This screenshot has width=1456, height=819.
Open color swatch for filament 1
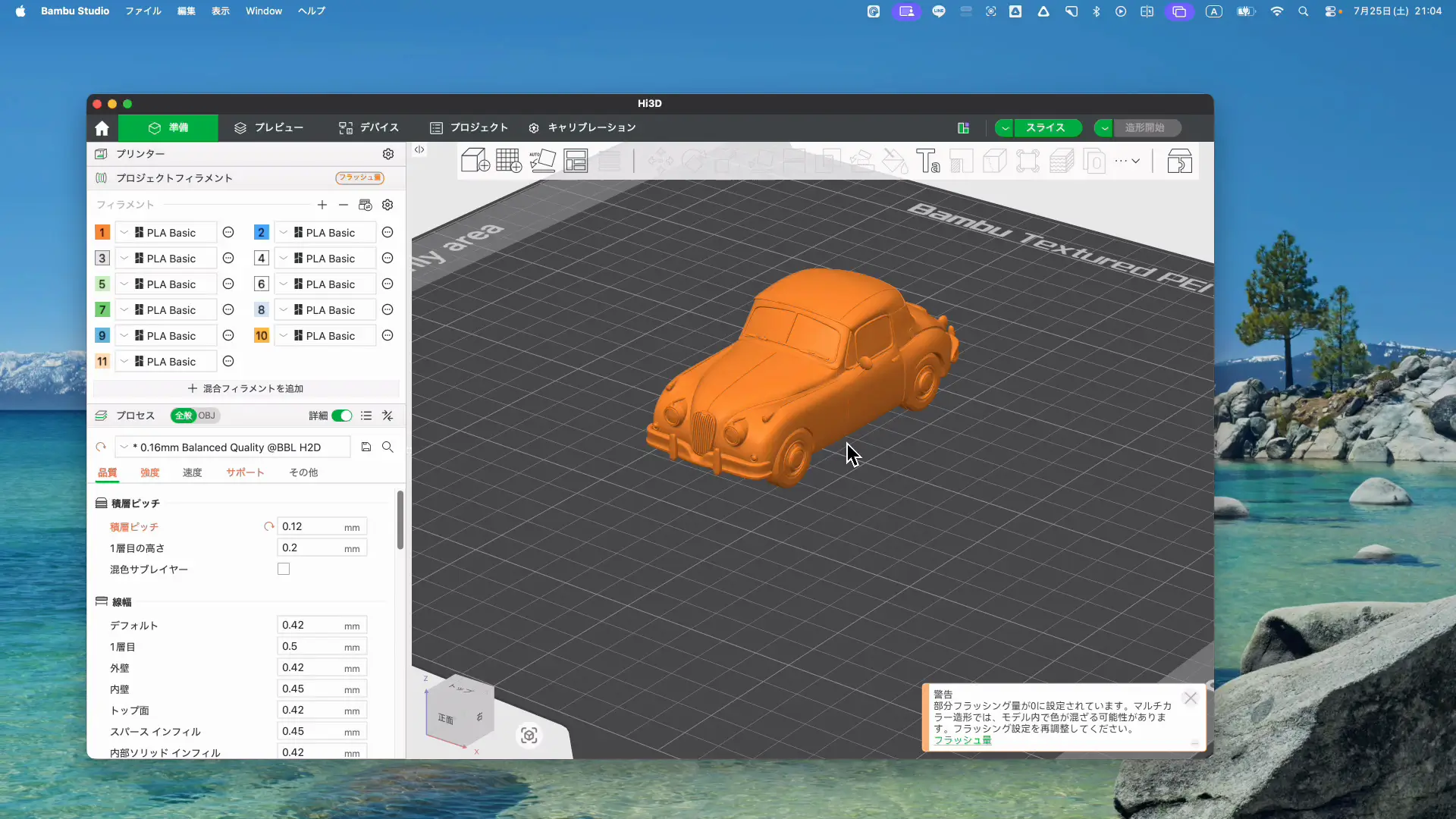tap(102, 233)
